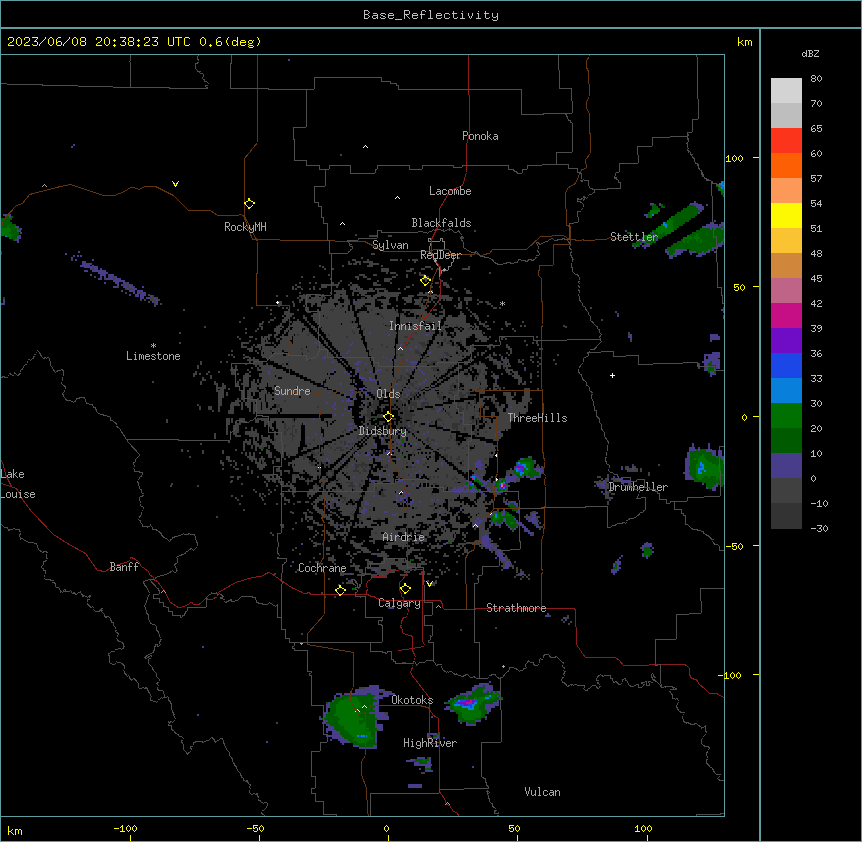Screen dimensions: 862x842
Task: Click the -100 tick label on bottom axis
Action: click(126, 828)
